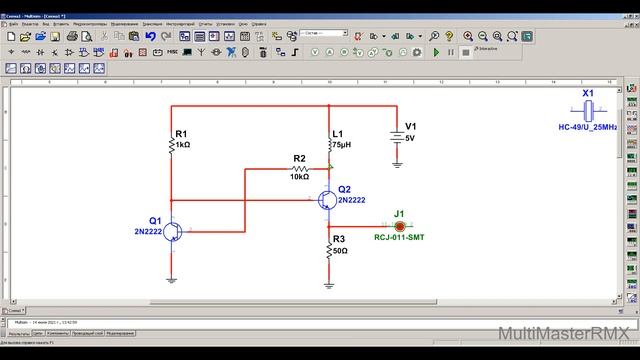This screenshot has height=360, width=640.
Task: Click Zoom to fit page icon
Action: point(512,36)
